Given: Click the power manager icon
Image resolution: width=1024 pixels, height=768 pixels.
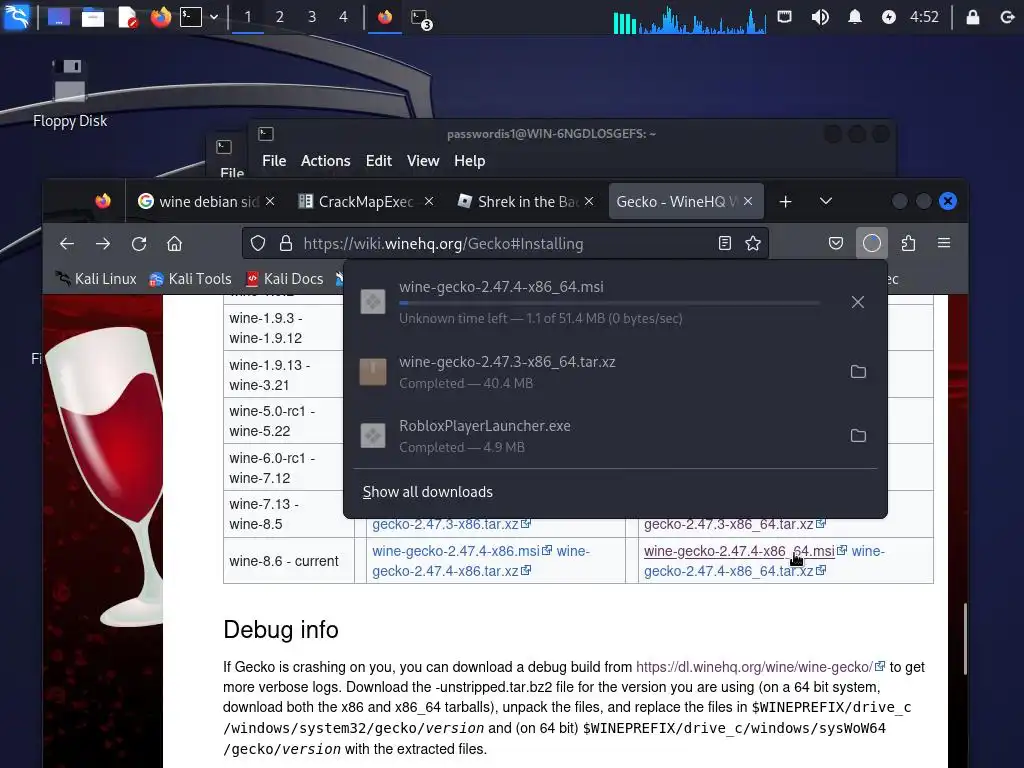Looking at the screenshot, I should pyautogui.click(x=888, y=16).
